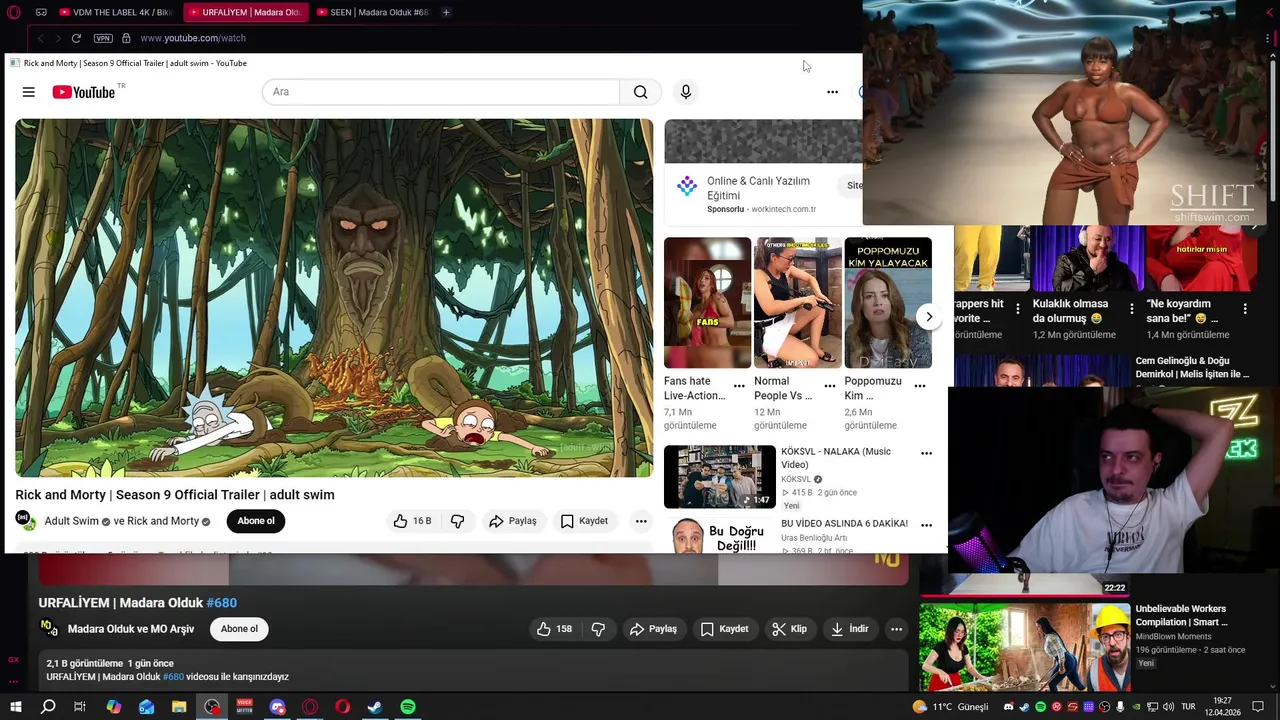Open the Sponsorlu workintech.com.tr ad link

coord(783,209)
